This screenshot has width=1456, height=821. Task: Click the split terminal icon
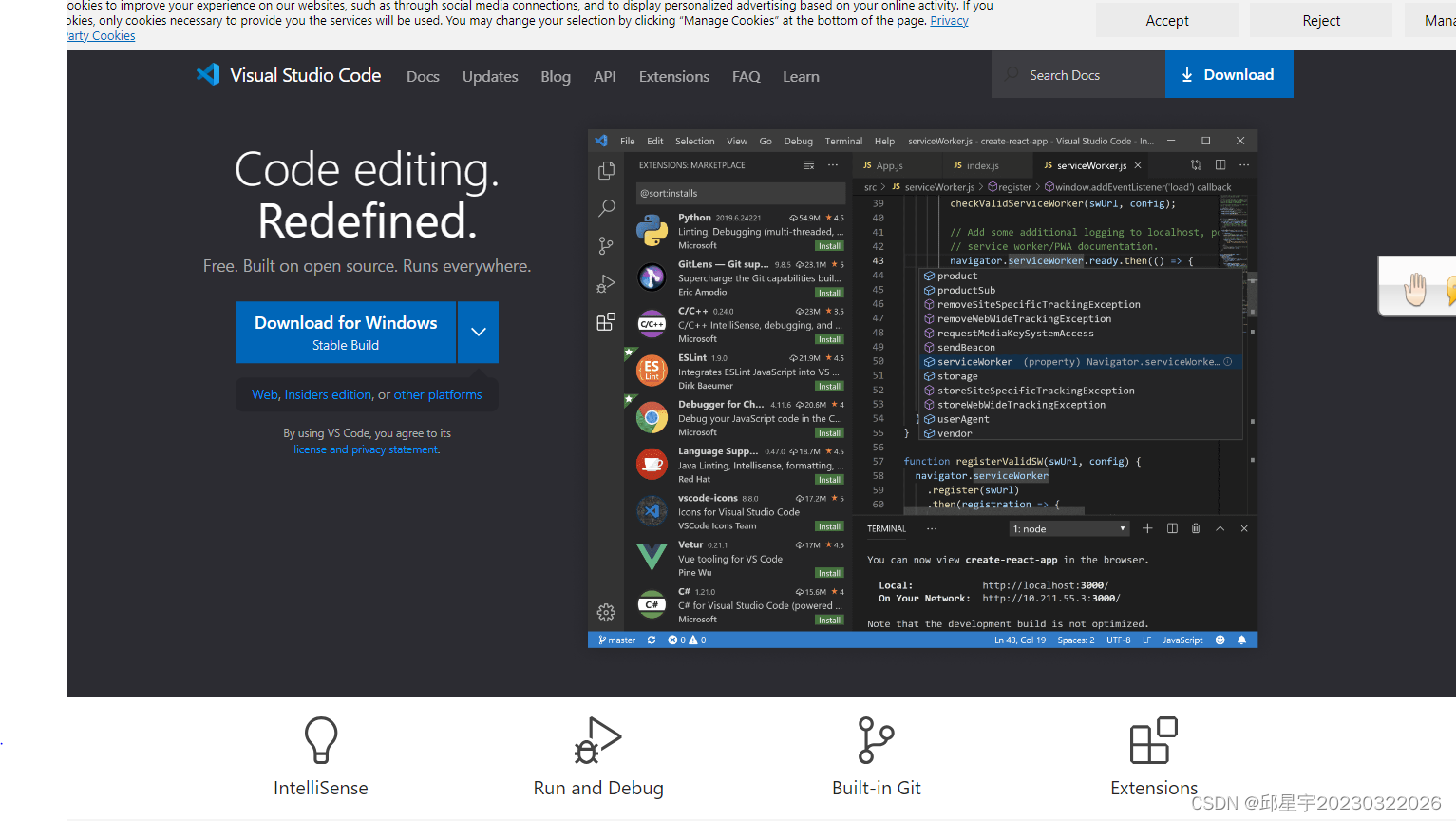coord(1172,529)
